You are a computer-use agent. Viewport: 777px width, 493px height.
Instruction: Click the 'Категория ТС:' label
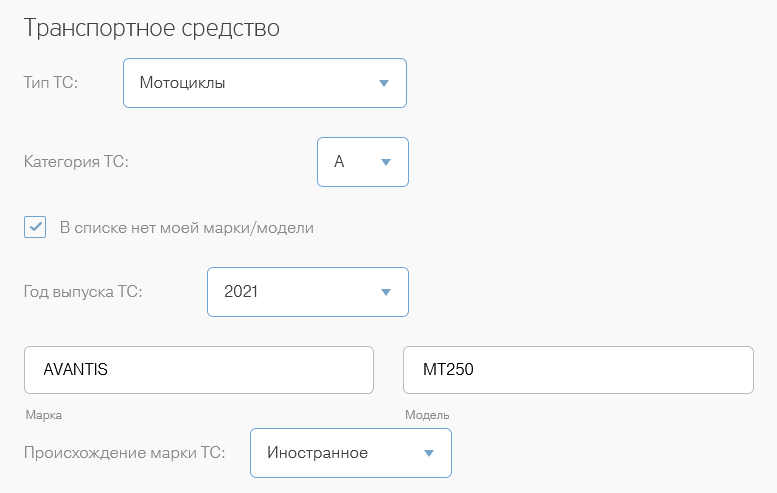pyautogui.click(x=76, y=162)
